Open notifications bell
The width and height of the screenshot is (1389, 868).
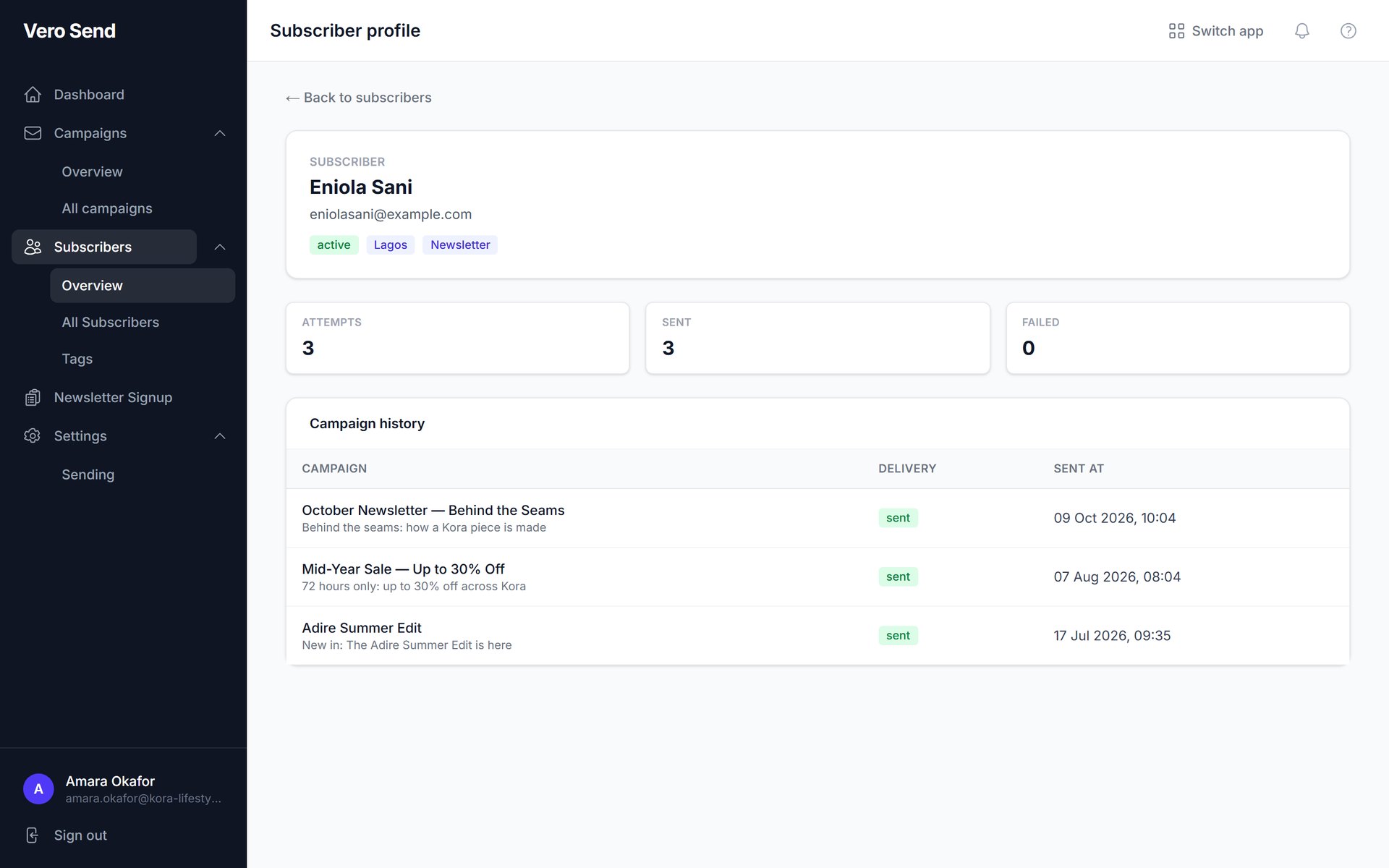point(1301,30)
